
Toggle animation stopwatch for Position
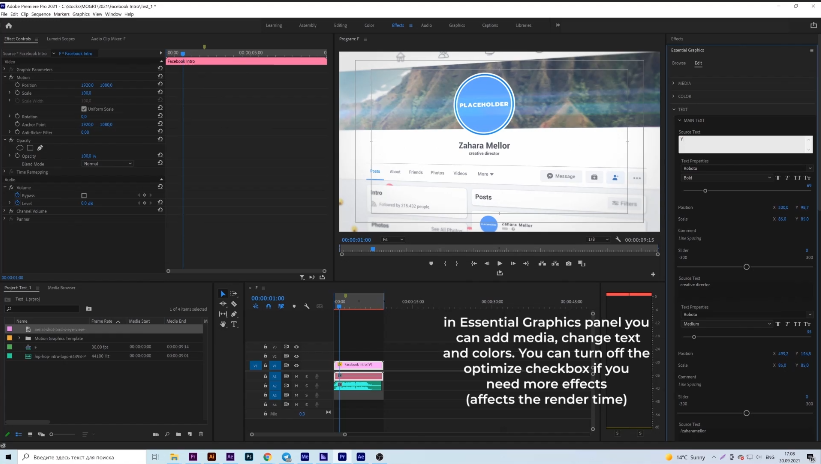pos(17,84)
